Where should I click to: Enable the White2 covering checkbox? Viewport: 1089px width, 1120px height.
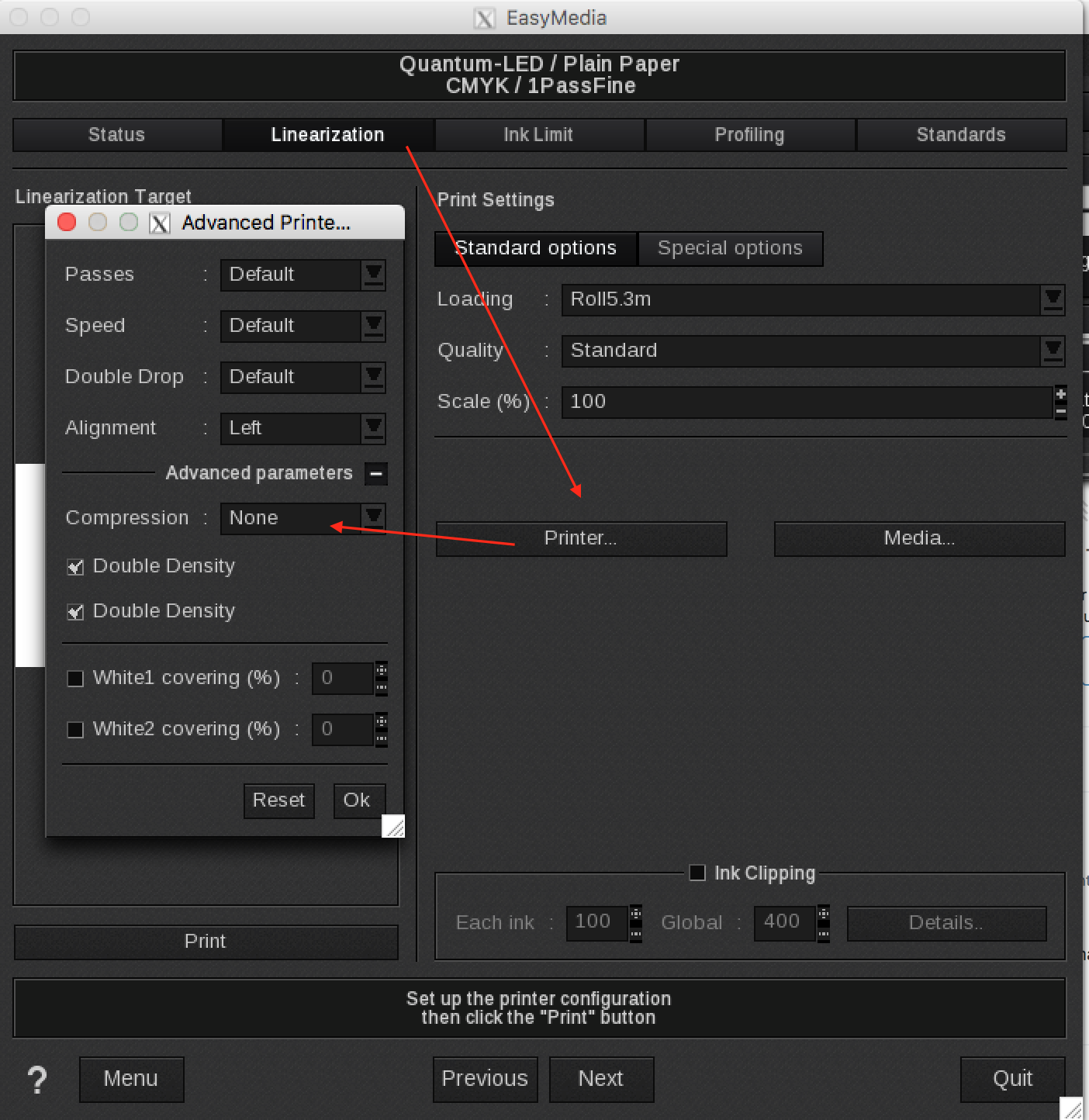75,729
